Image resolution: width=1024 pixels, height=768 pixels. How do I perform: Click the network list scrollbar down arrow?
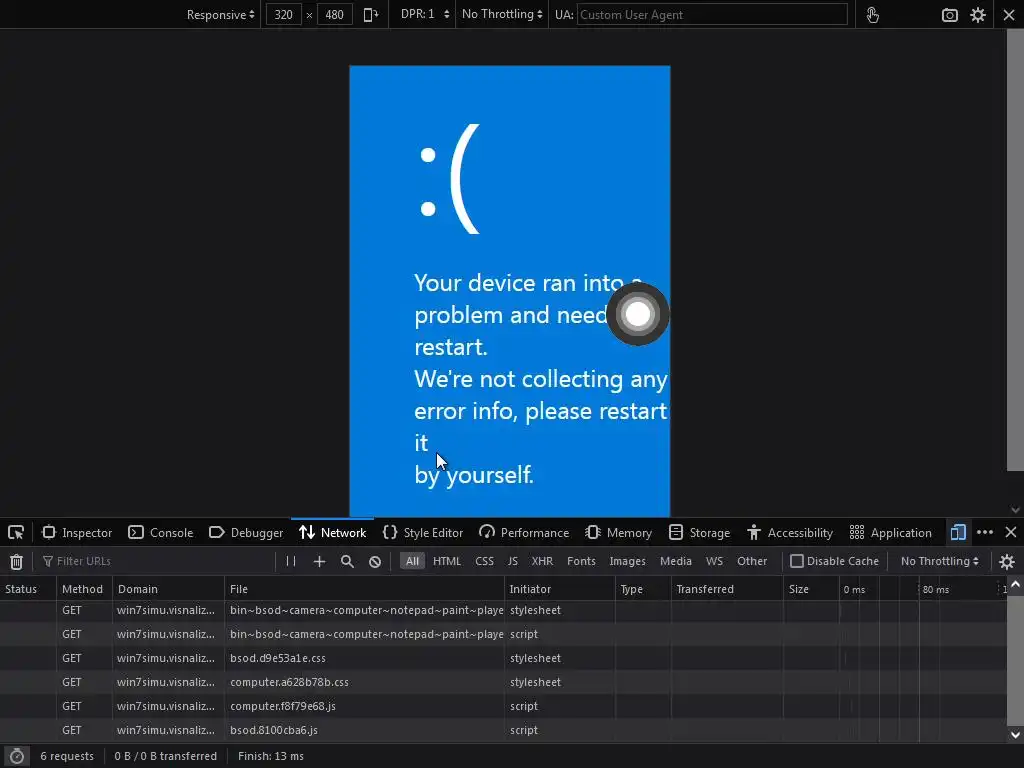point(1015,735)
